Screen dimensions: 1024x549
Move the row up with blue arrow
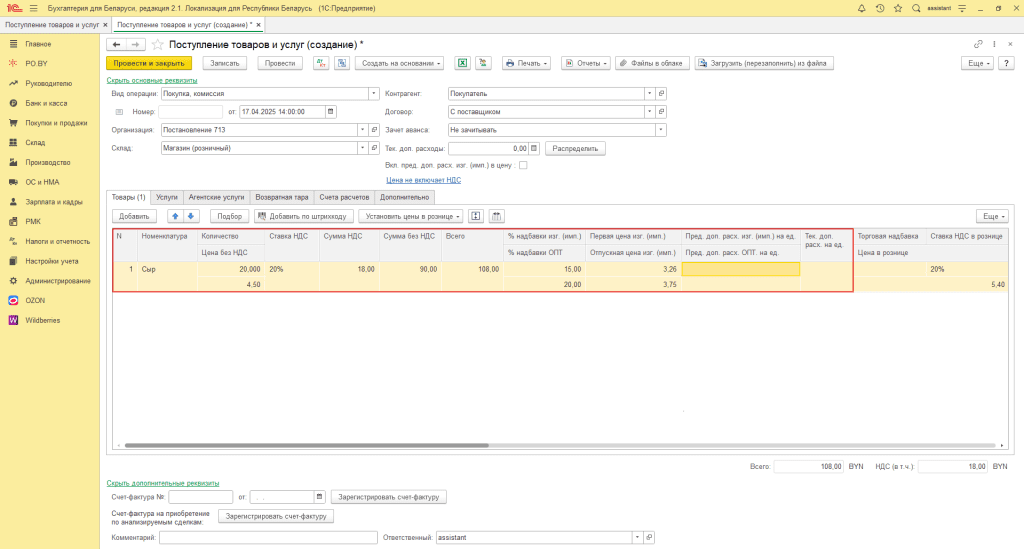tap(175, 216)
